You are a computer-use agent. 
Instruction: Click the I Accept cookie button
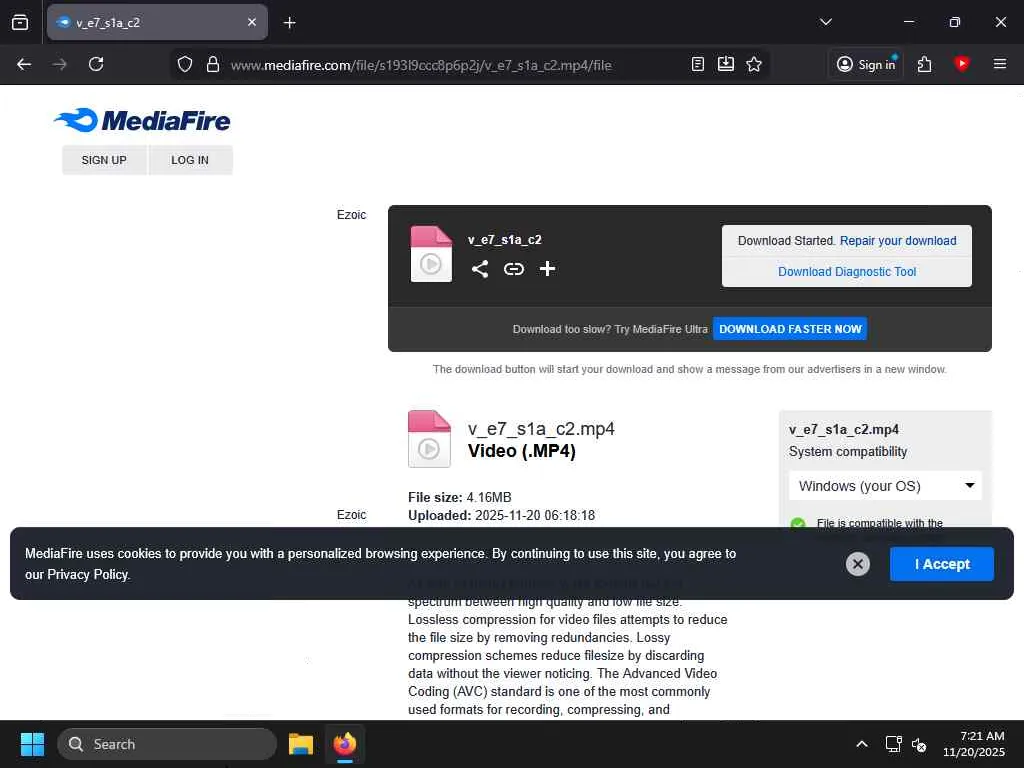coord(942,564)
